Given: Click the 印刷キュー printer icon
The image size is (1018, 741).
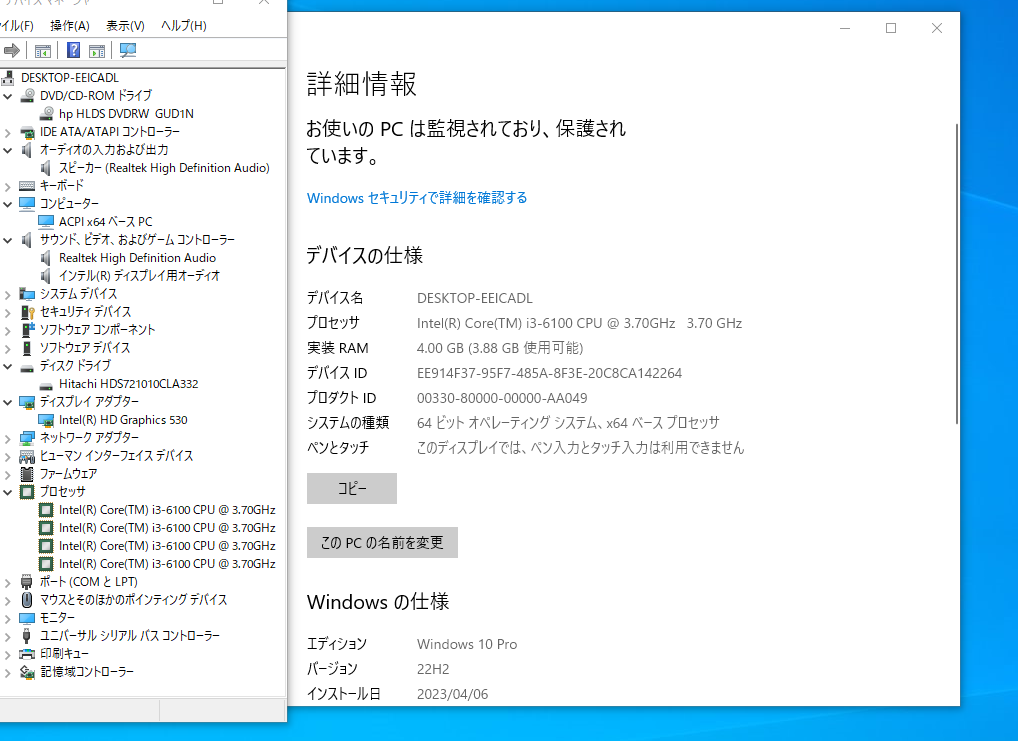Looking at the screenshot, I should pyautogui.click(x=27, y=654).
